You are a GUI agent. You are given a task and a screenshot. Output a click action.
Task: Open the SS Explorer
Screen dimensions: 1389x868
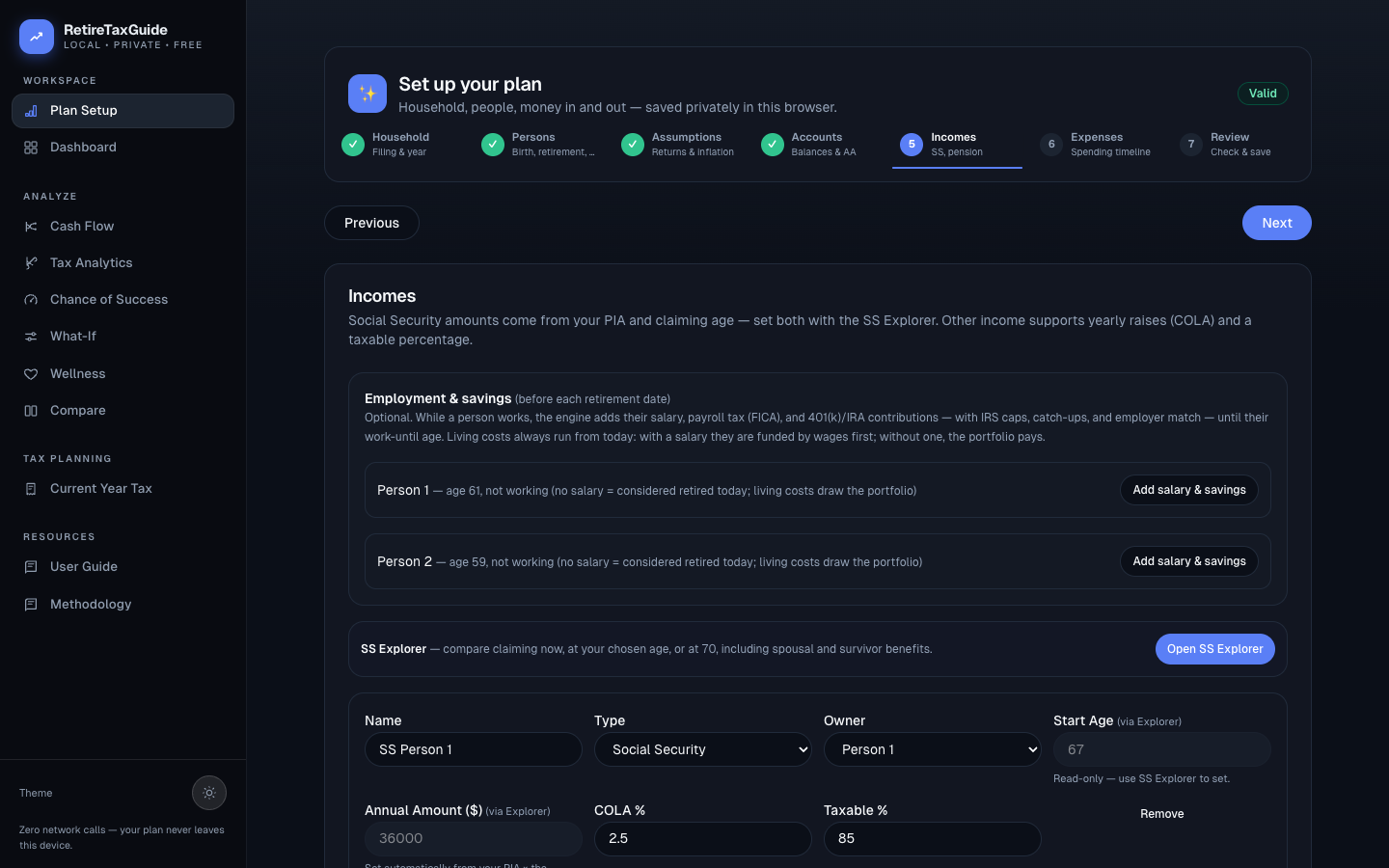(x=1215, y=649)
